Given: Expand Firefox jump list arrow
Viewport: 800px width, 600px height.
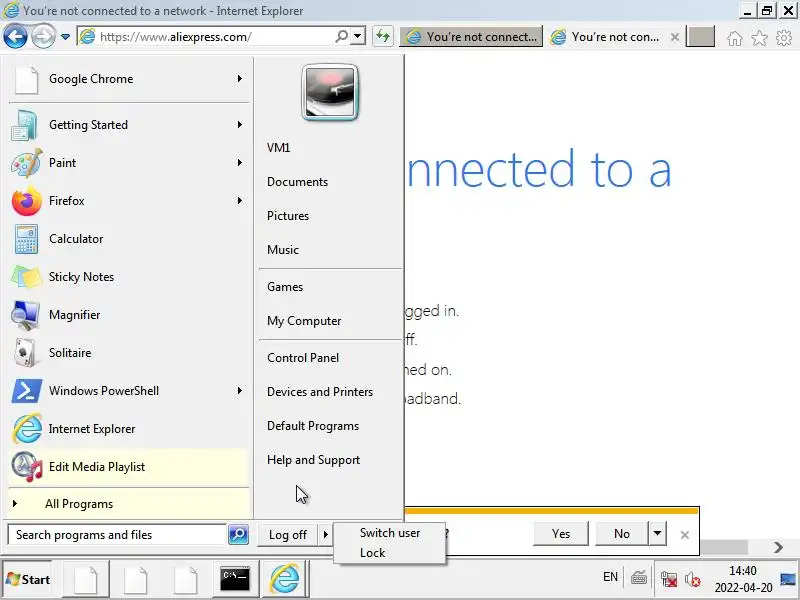Looking at the screenshot, I should tap(240, 201).
